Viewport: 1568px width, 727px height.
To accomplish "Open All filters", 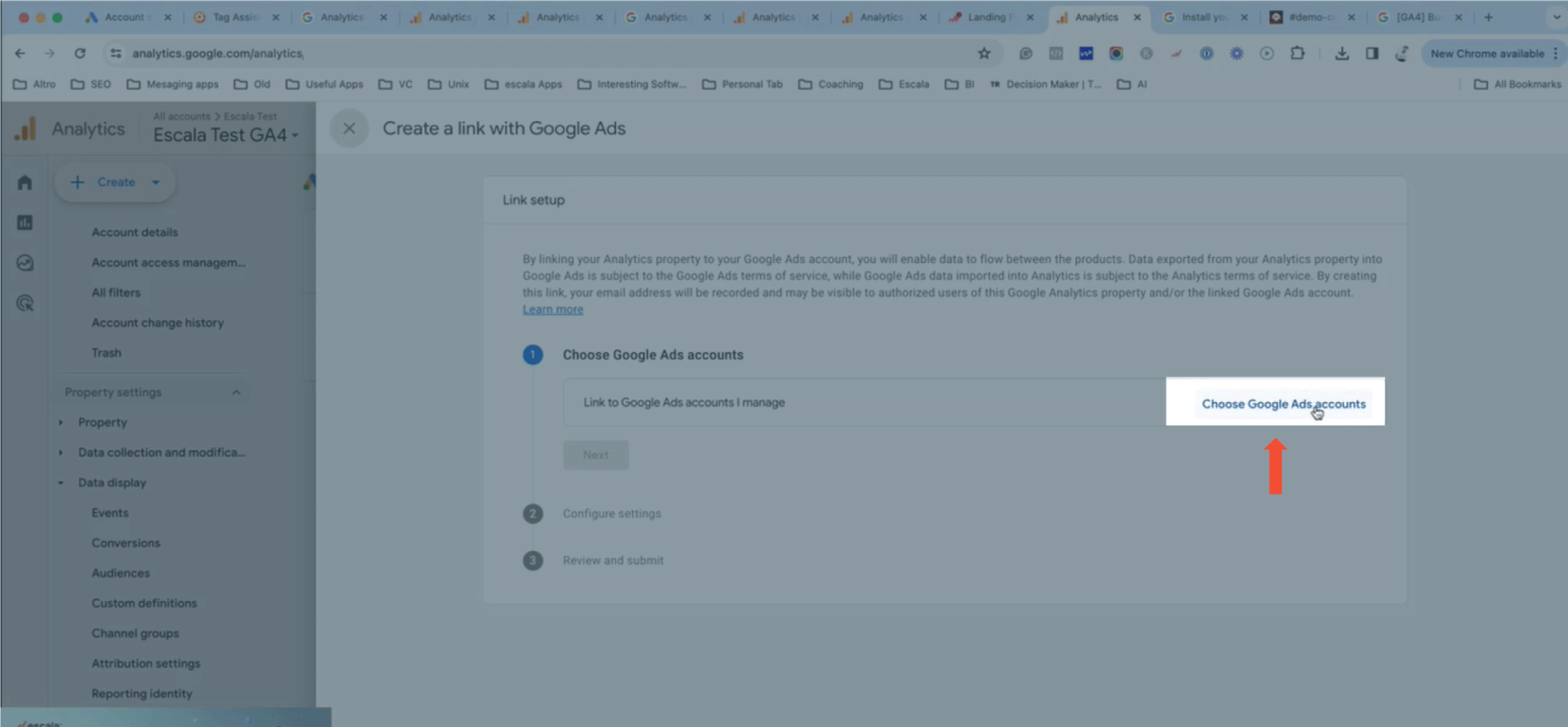I will tap(115, 292).
